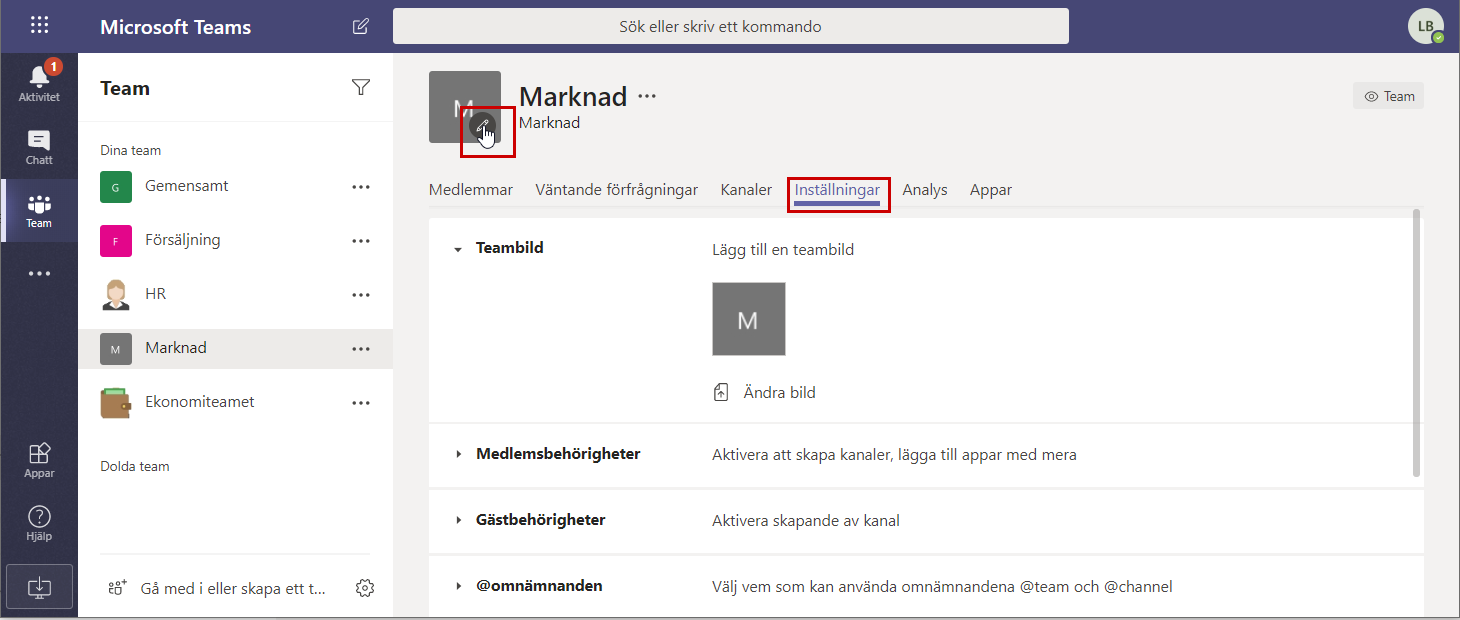Image resolution: width=1460 pixels, height=620 pixels.
Task: Click the edit pencil on Marknad avatar
Action: pos(483,127)
